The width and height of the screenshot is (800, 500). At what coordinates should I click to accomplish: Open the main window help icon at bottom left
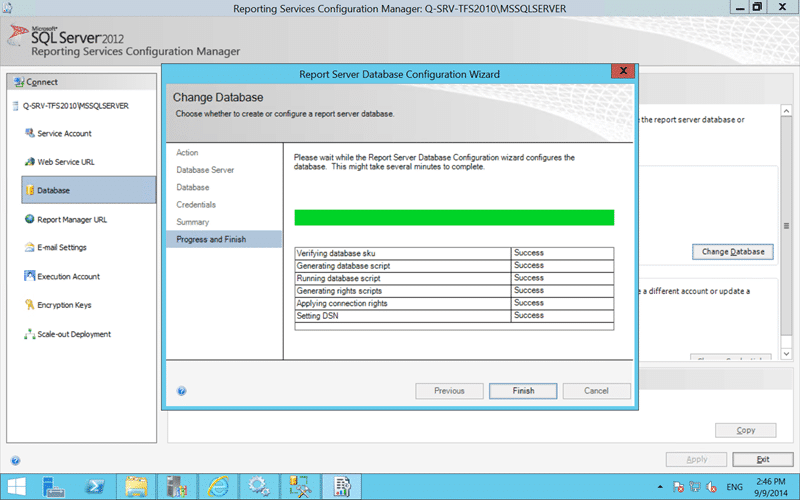click(x=15, y=461)
